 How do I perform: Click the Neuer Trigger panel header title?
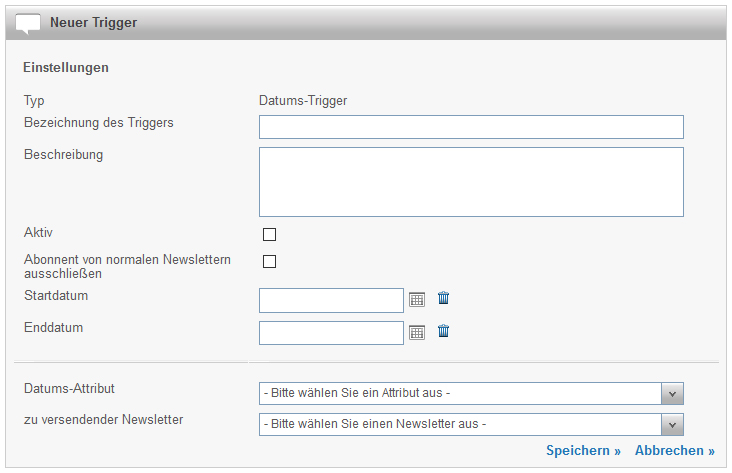click(x=94, y=22)
